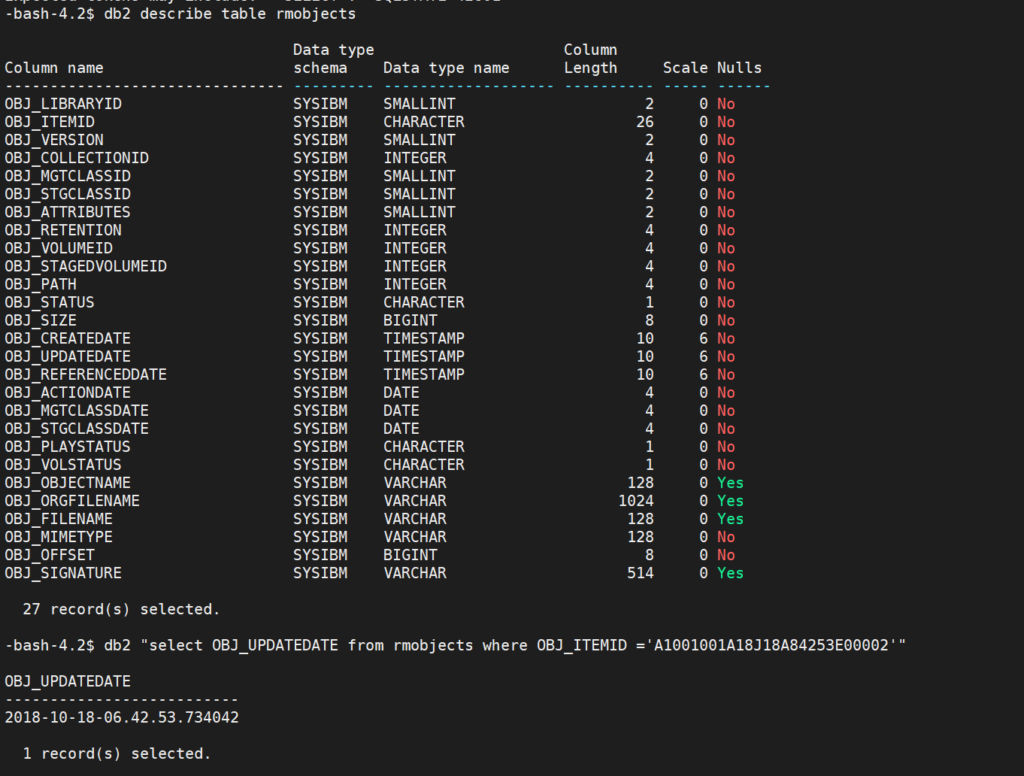The width and height of the screenshot is (1024, 776).
Task: Click OBJ_UPDATEDATE in the describe table
Action: (x=67, y=357)
